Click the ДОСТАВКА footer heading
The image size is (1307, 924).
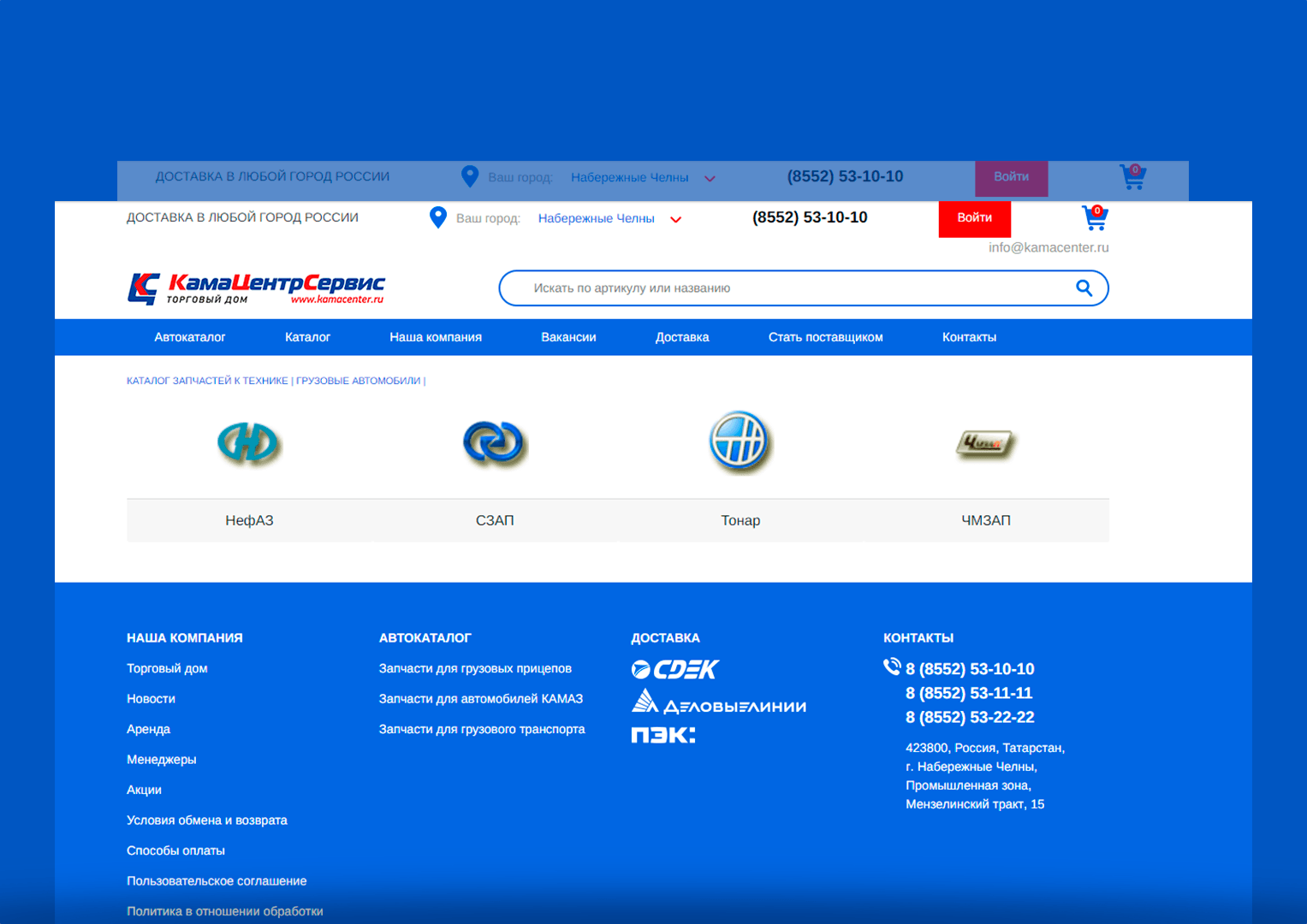click(x=665, y=638)
